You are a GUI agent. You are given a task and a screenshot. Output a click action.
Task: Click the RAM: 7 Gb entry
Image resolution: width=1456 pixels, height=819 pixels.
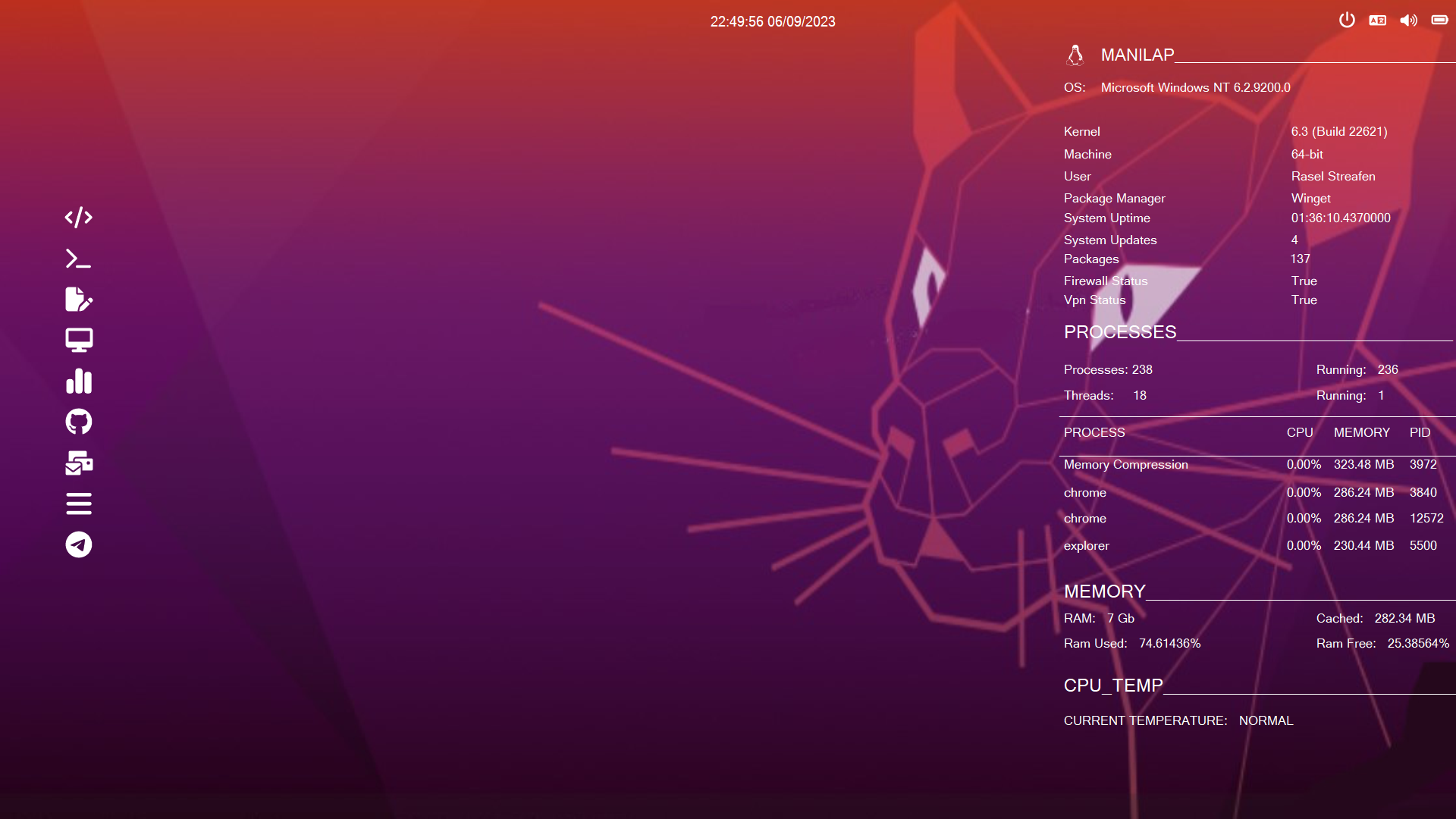tap(1099, 619)
